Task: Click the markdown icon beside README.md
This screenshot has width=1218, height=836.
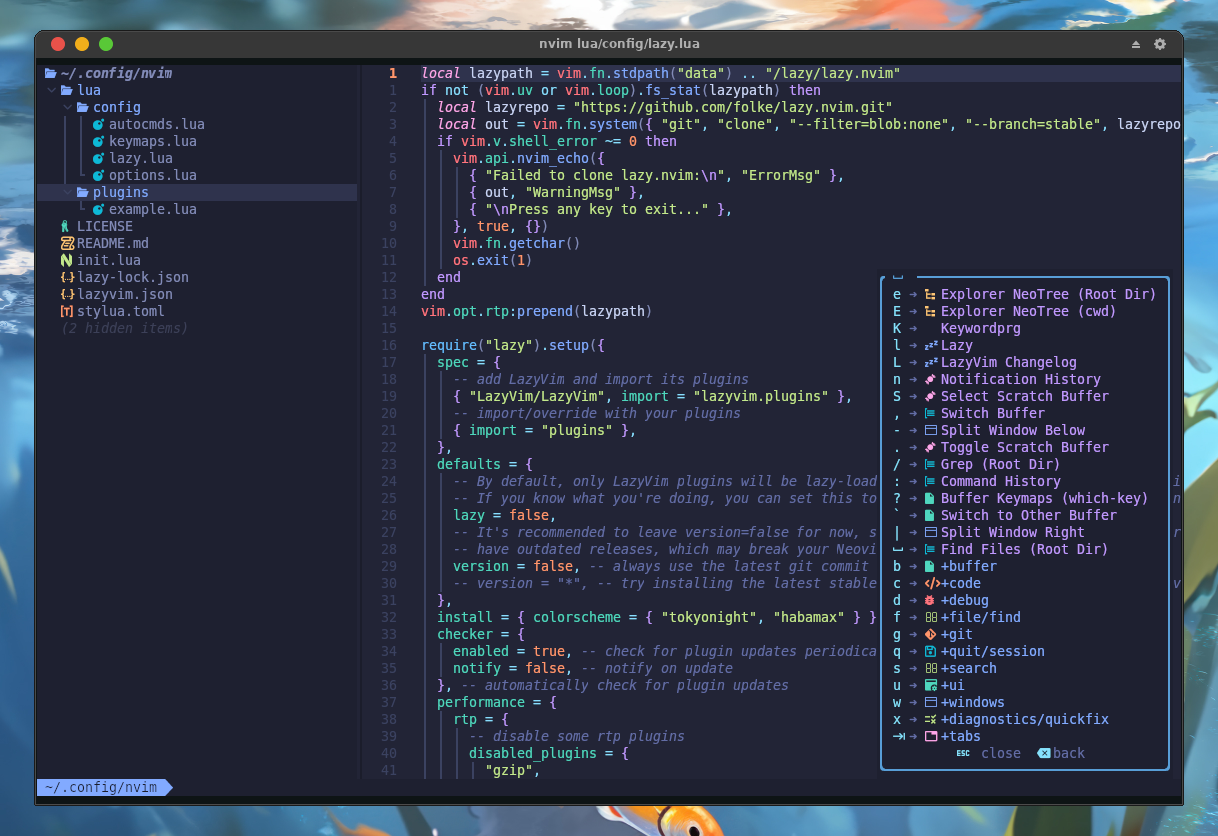Action: point(67,243)
